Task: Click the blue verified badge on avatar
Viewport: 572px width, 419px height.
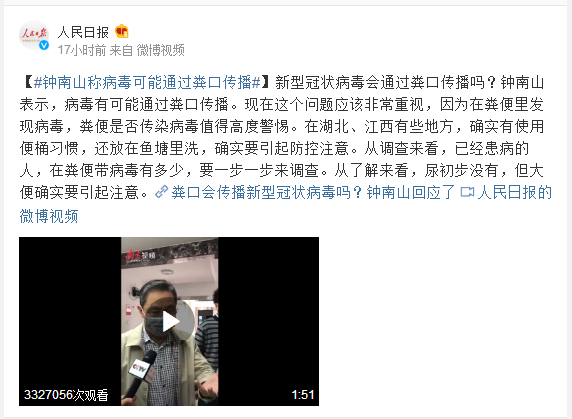Action: coord(44,45)
